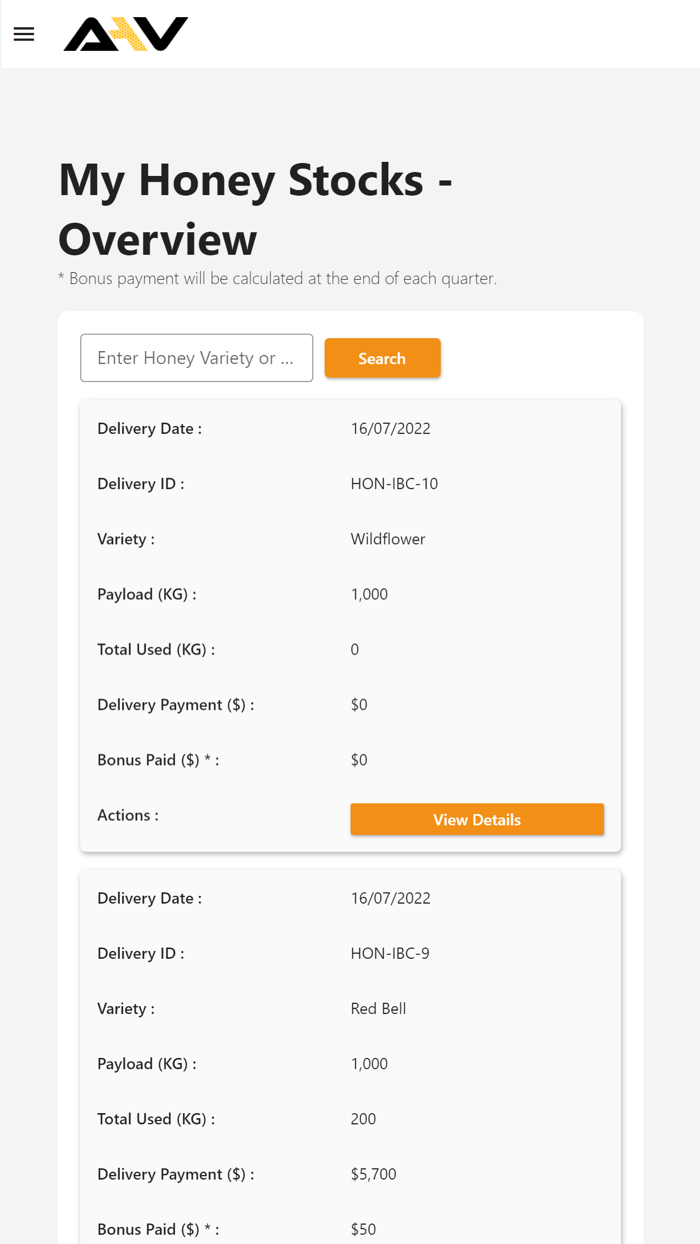Click the Actions label in first card

[128, 815]
